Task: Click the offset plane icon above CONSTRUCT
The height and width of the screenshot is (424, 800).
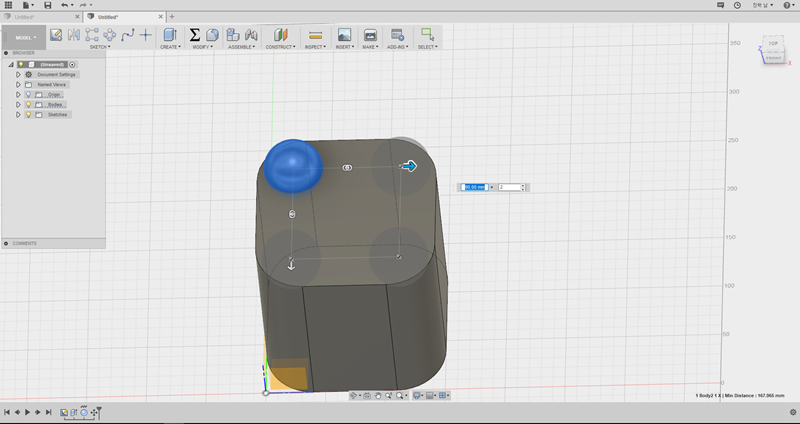Action: click(280, 35)
